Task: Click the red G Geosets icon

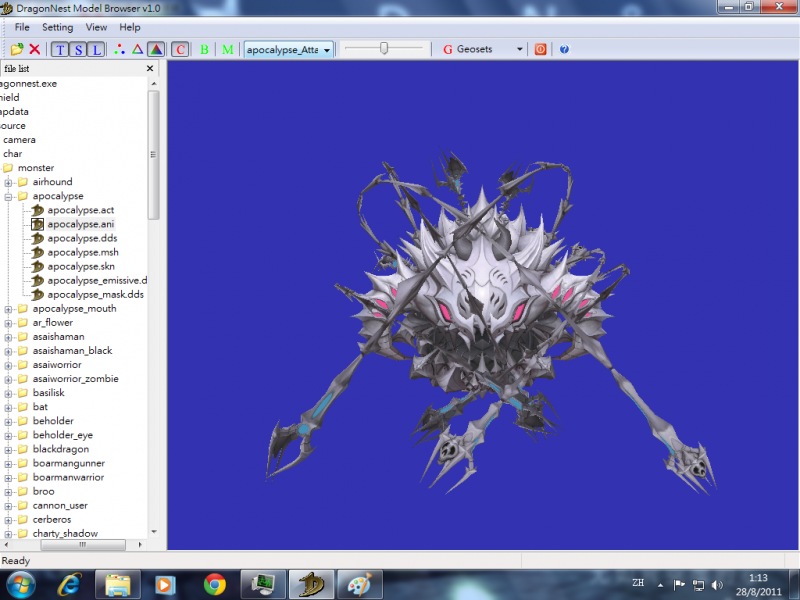Action: tap(448, 49)
